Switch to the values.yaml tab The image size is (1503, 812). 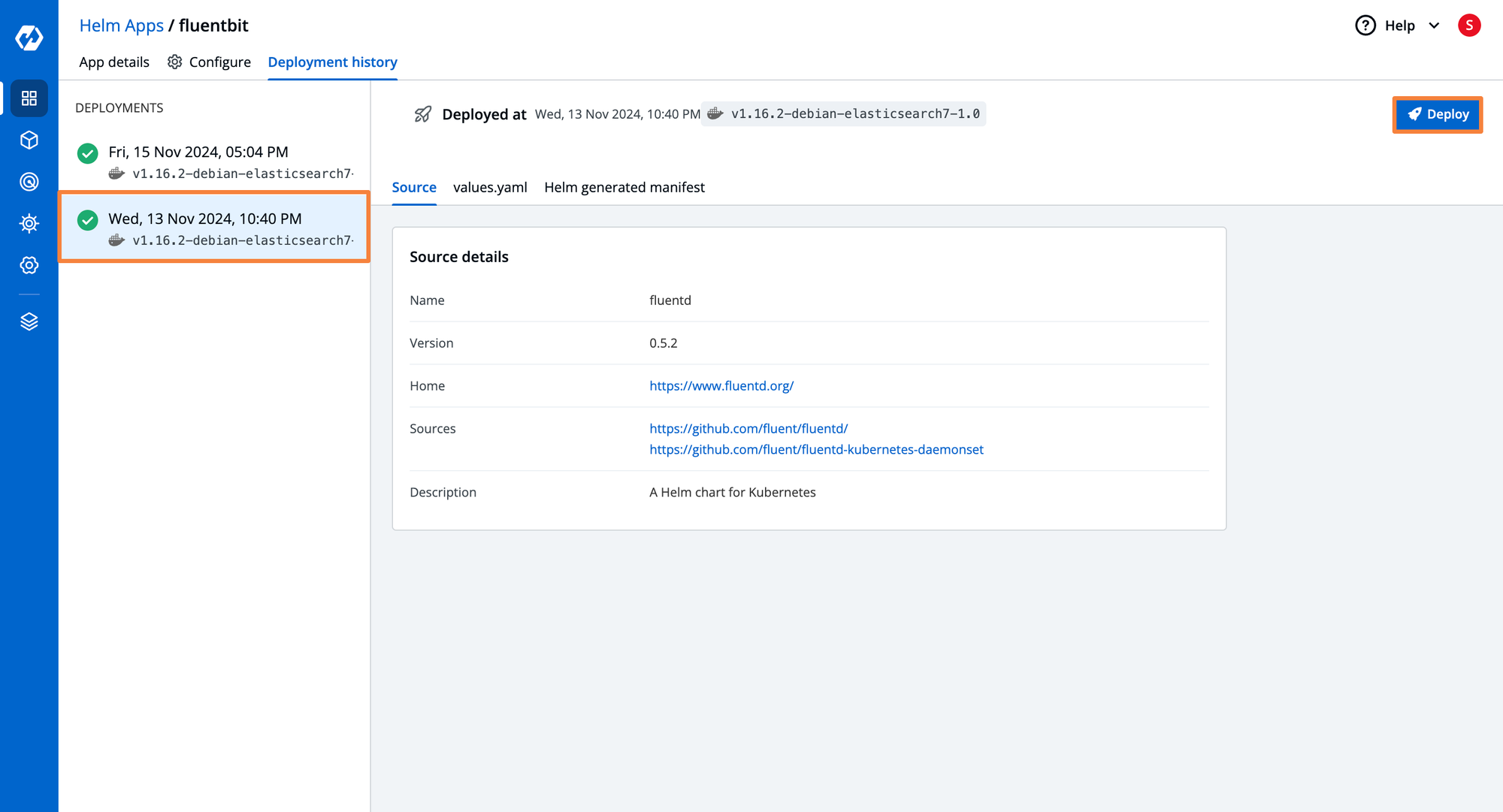pos(490,187)
